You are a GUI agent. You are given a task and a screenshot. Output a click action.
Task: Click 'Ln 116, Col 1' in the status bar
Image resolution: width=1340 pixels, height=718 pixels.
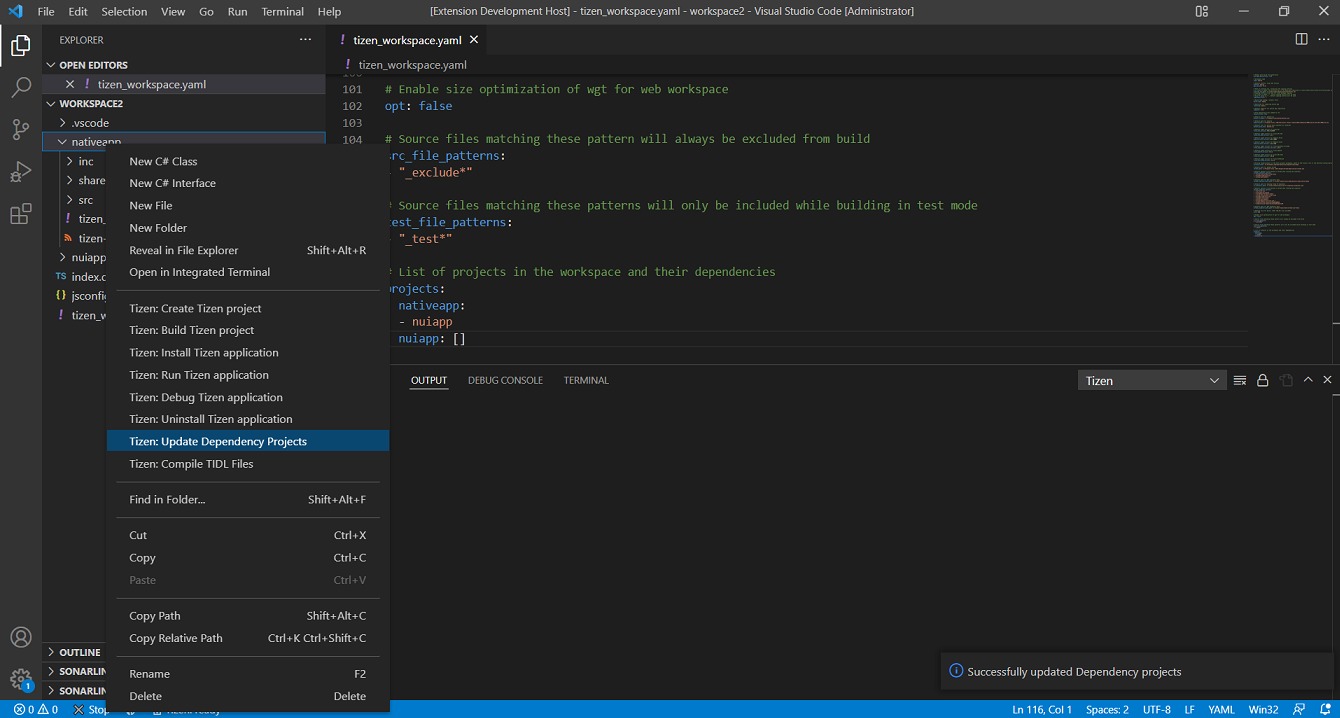click(x=1042, y=708)
